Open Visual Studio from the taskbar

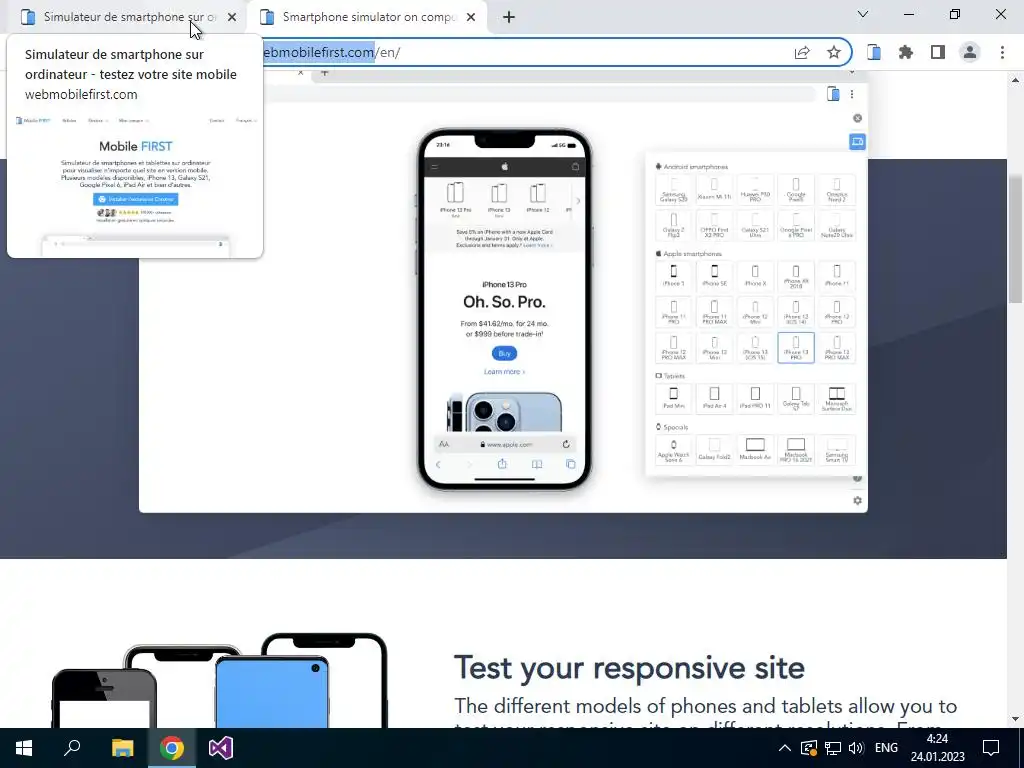[221, 748]
